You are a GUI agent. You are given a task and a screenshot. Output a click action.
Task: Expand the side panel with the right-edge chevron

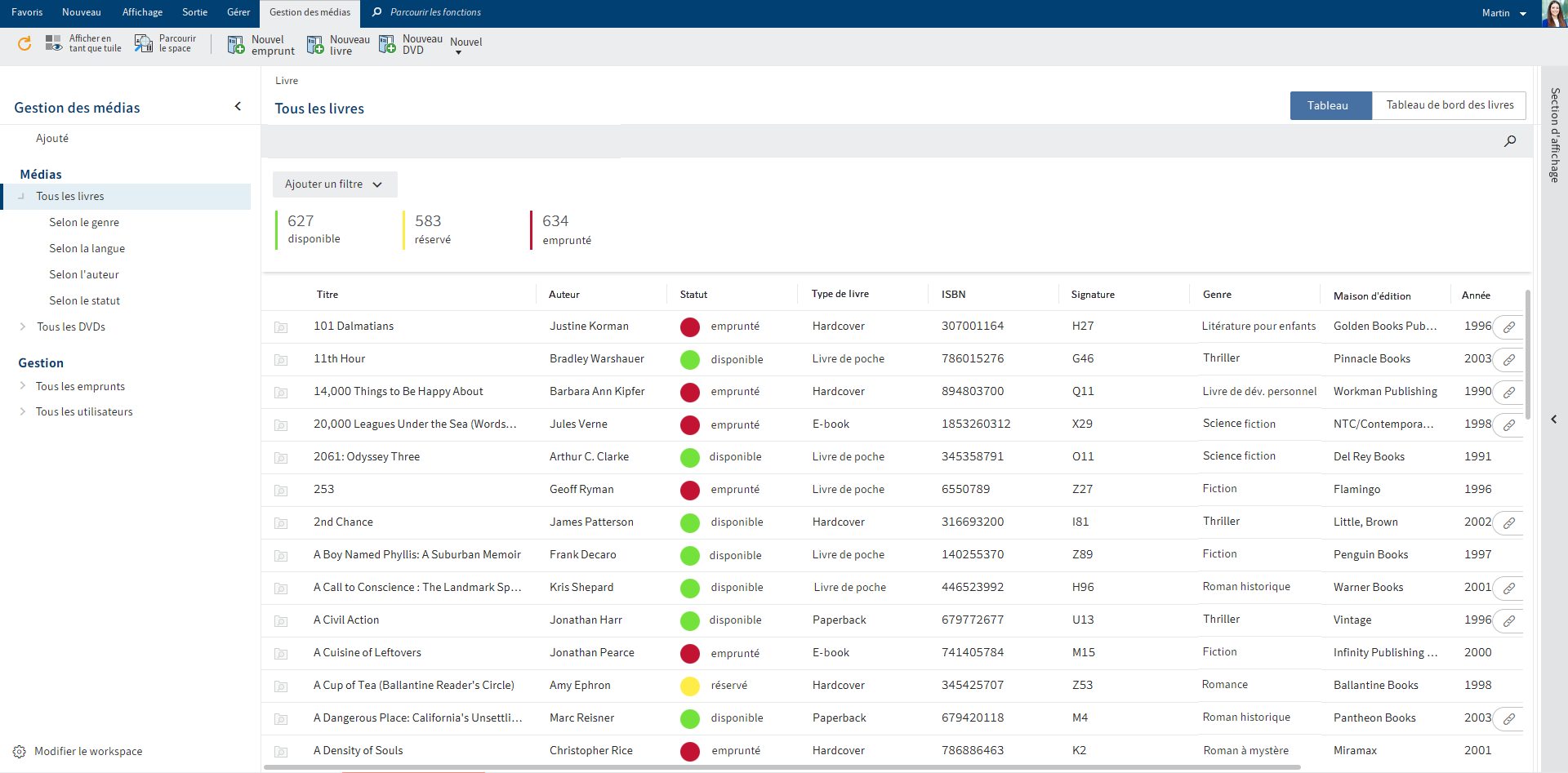click(1553, 419)
